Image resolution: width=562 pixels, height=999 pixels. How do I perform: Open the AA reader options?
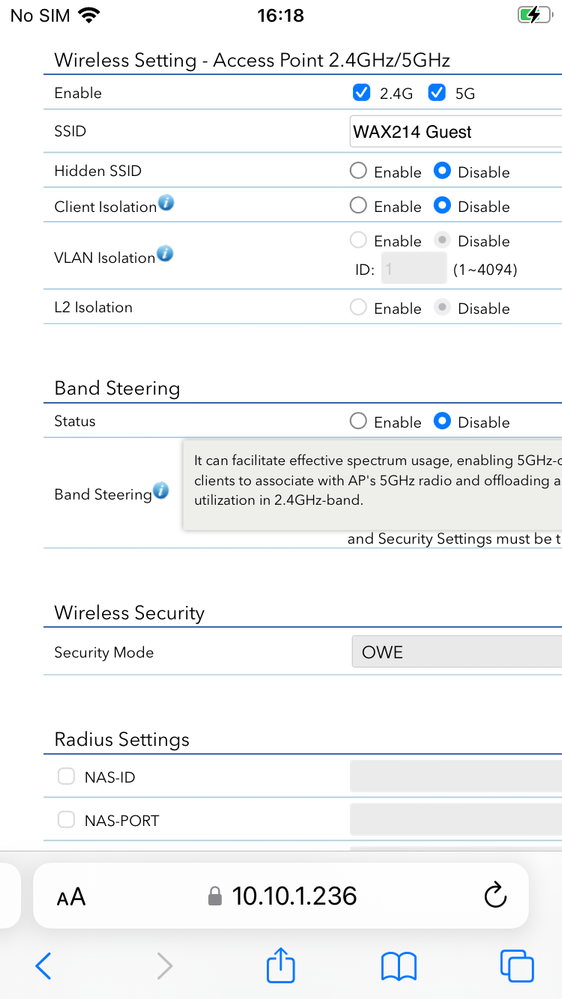click(x=71, y=897)
